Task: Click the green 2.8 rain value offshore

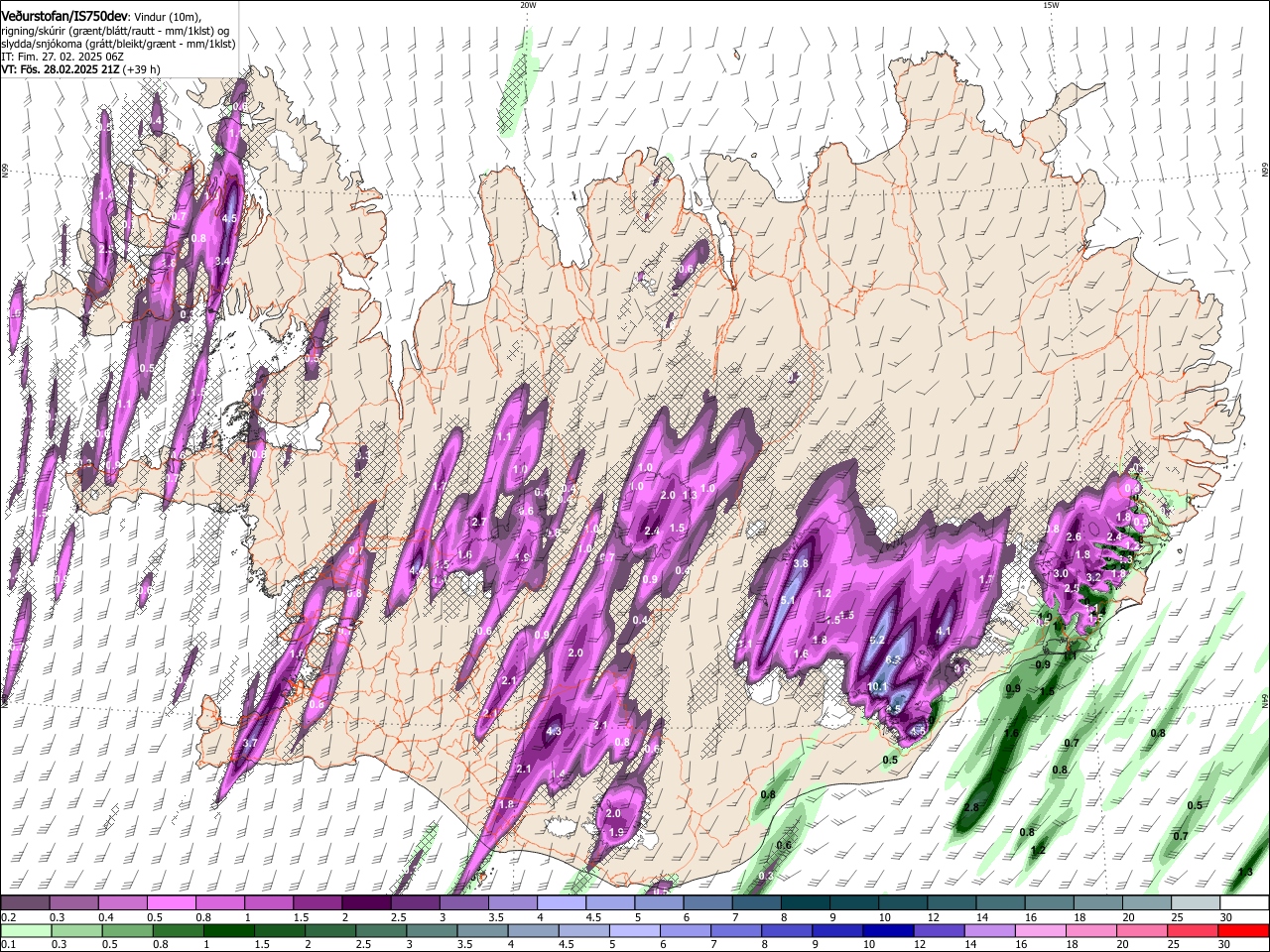Action: click(971, 808)
